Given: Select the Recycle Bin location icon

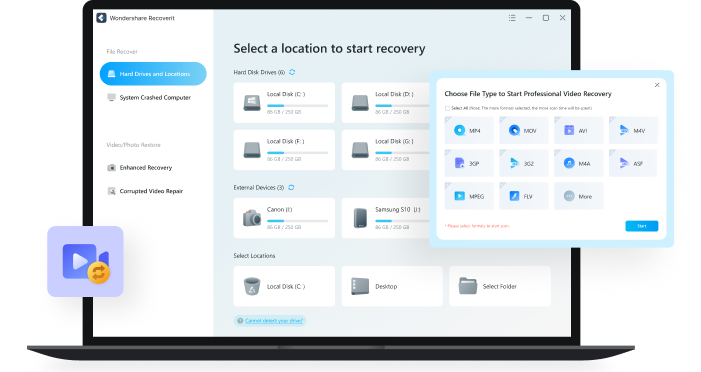Looking at the screenshot, I should [x=252, y=286].
